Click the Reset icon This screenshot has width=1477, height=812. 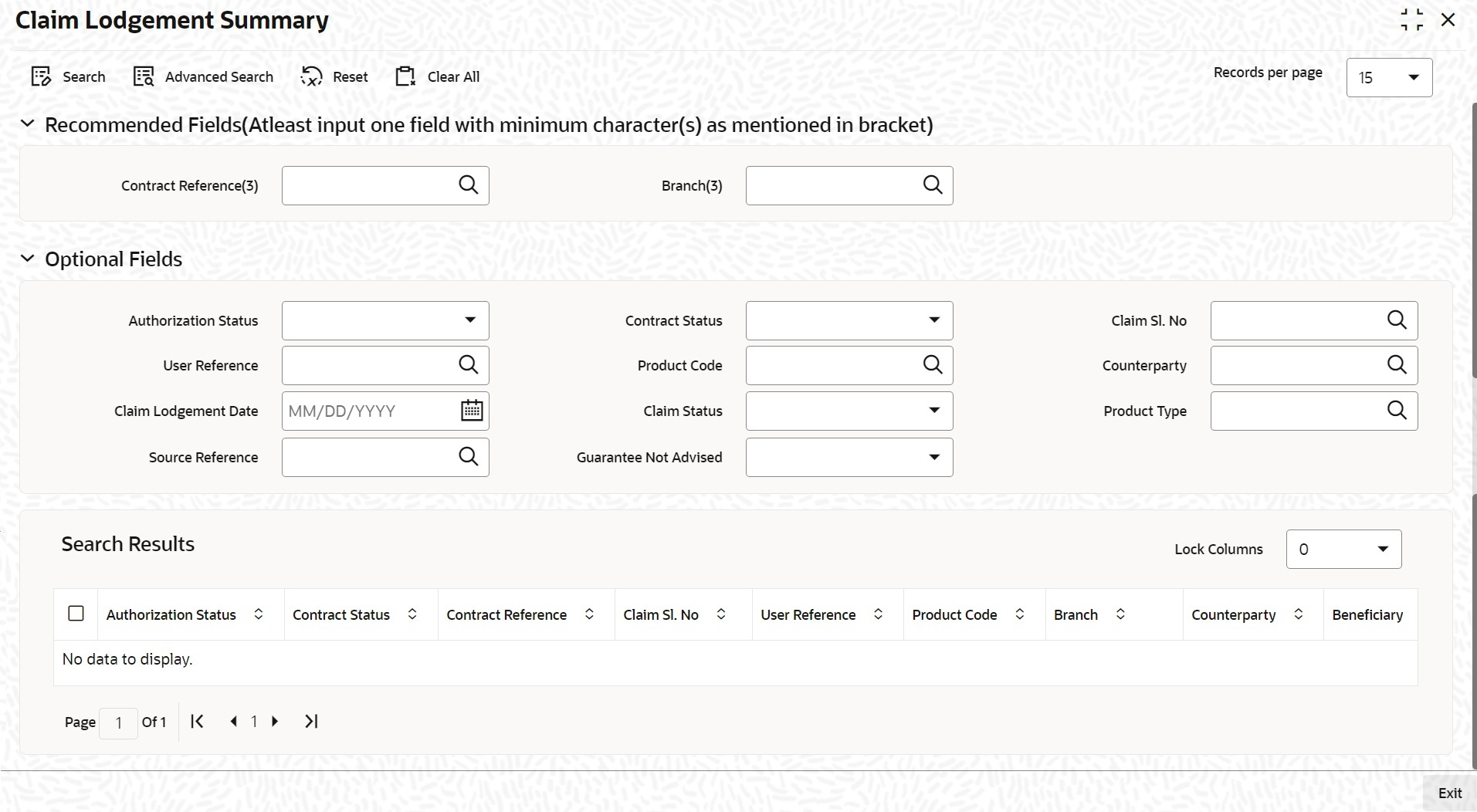point(311,76)
